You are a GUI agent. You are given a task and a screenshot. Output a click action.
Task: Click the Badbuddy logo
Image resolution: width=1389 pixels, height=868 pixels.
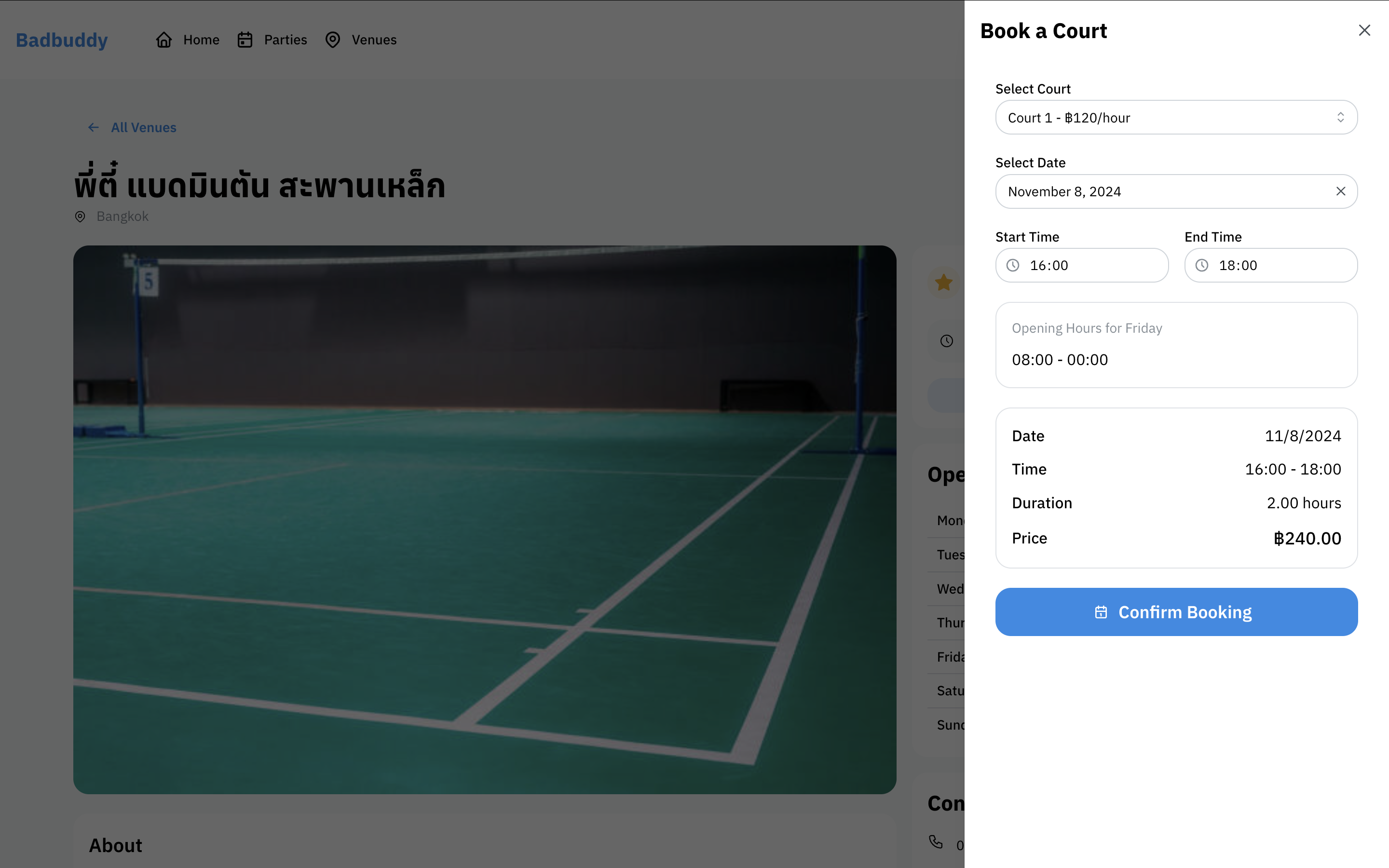coord(62,40)
